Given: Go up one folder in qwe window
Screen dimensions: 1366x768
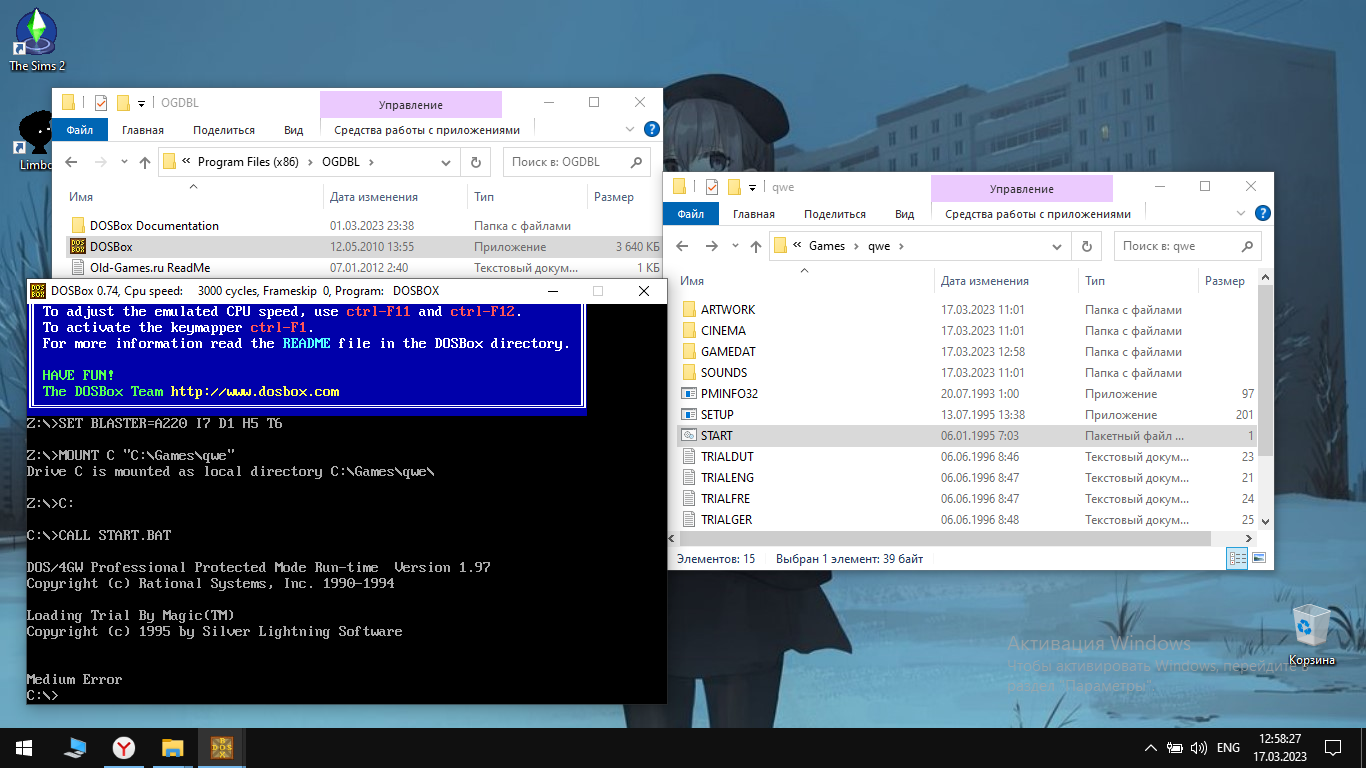Looking at the screenshot, I should point(754,246).
